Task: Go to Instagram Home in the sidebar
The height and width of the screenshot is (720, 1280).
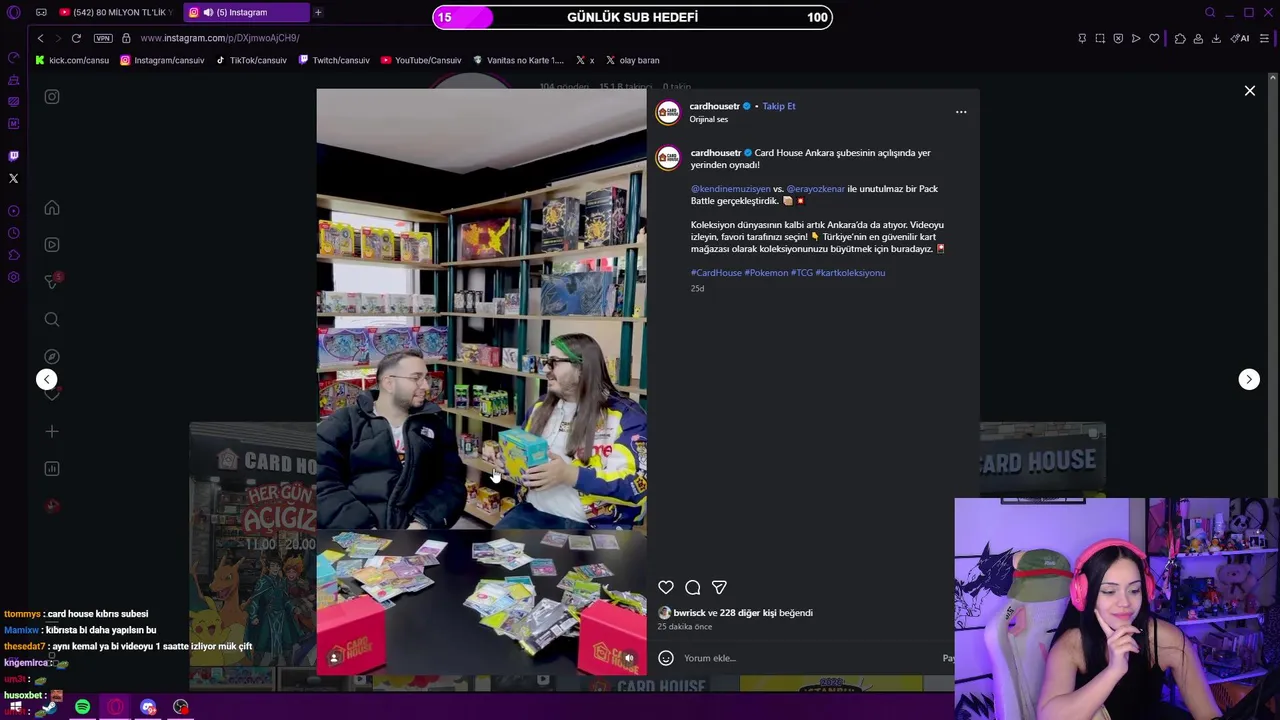Action: click(52, 208)
